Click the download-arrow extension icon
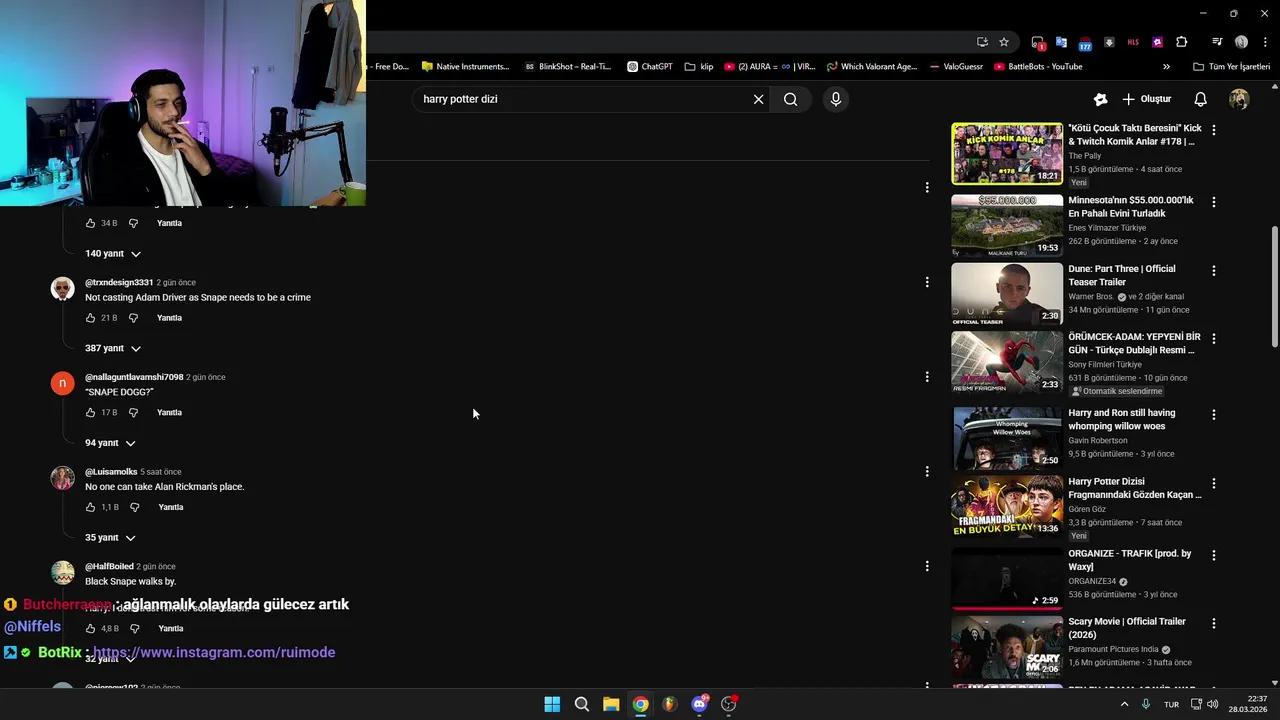 (x=1109, y=42)
